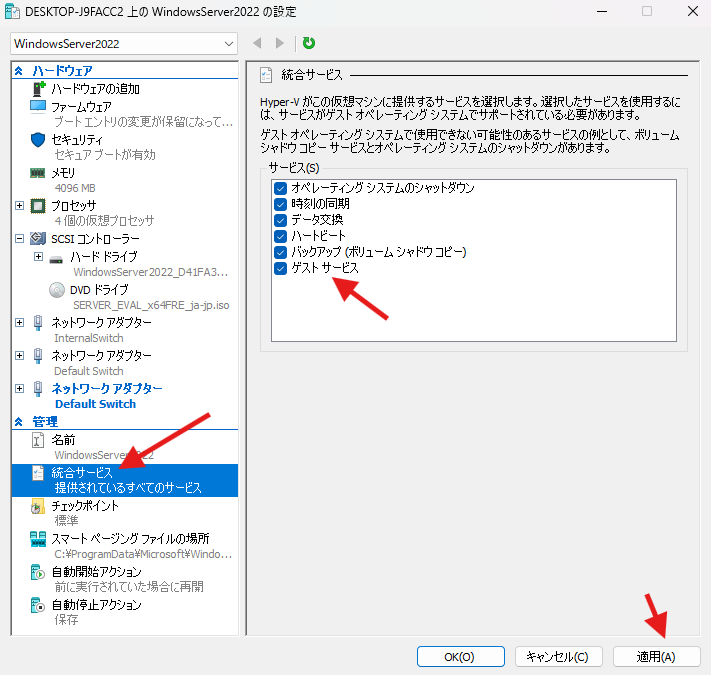Collapse the ハードウェア section chevron
711x675 pixels.
point(19,71)
